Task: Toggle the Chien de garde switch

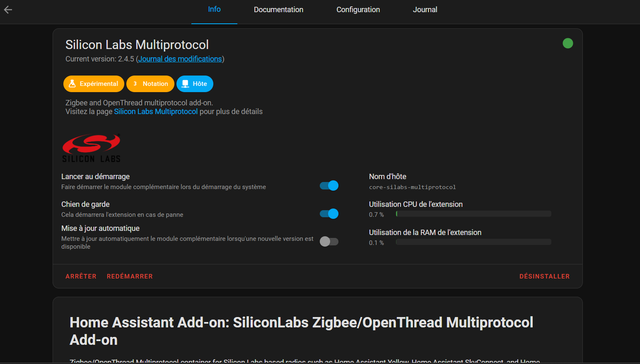Action: pos(329,213)
